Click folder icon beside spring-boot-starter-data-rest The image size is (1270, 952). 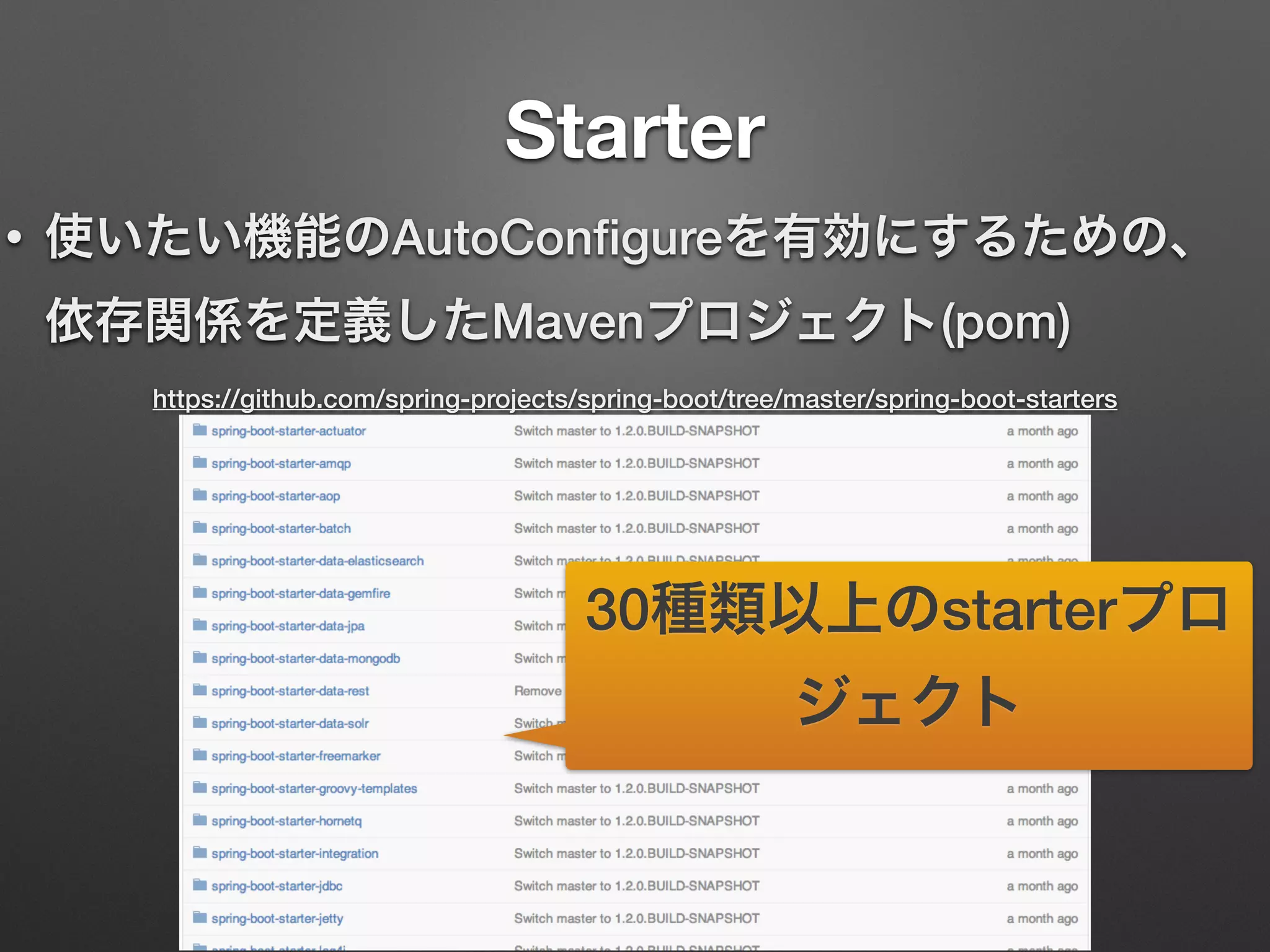point(200,690)
